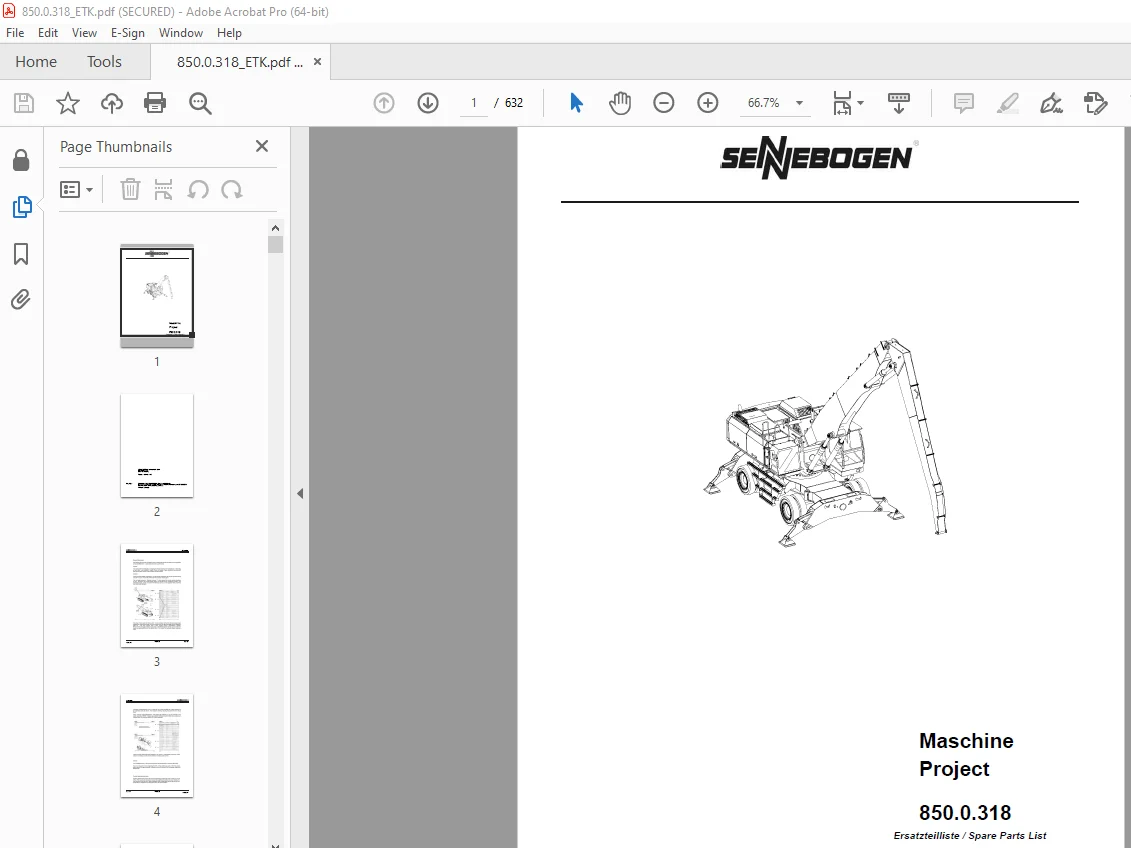Go to next page arrow

tap(428, 103)
